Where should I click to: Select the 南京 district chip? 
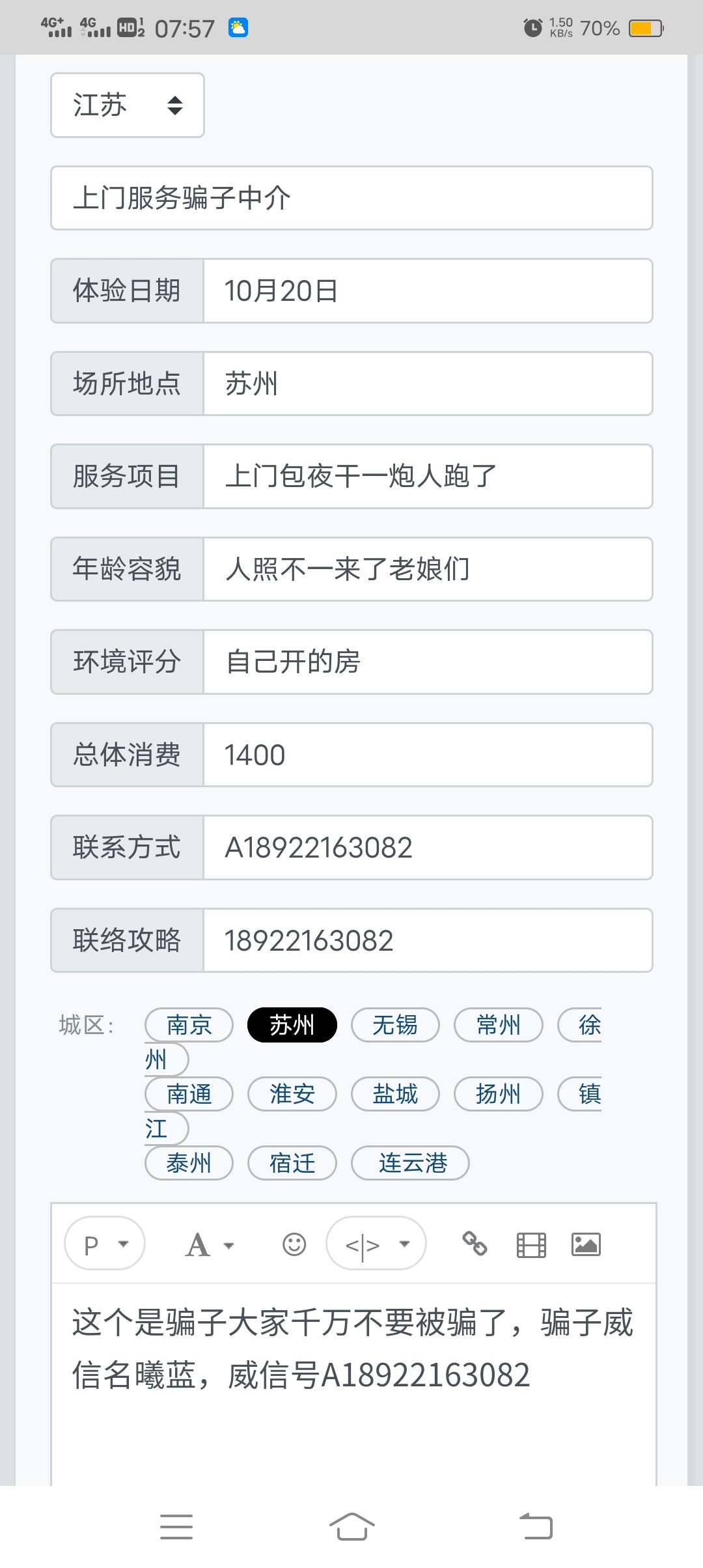pos(189,1025)
